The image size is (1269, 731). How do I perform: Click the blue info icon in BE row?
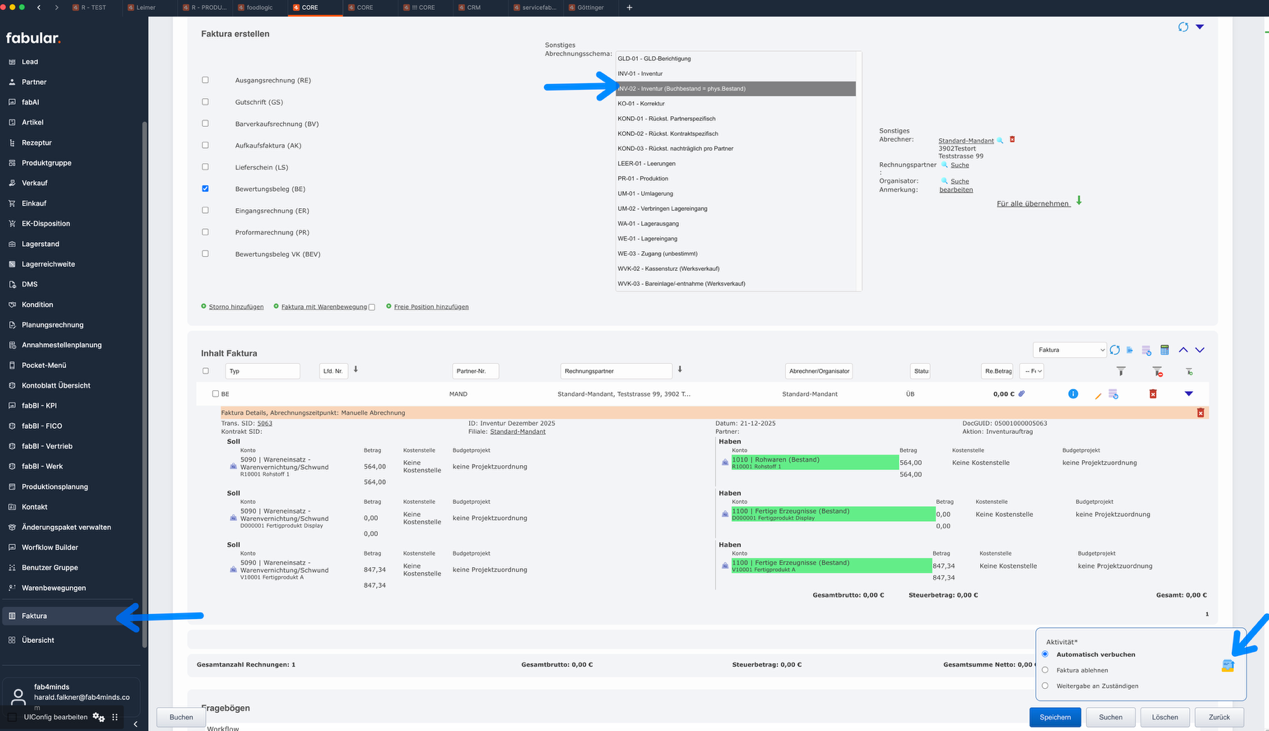pyautogui.click(x=1073, y=394)
